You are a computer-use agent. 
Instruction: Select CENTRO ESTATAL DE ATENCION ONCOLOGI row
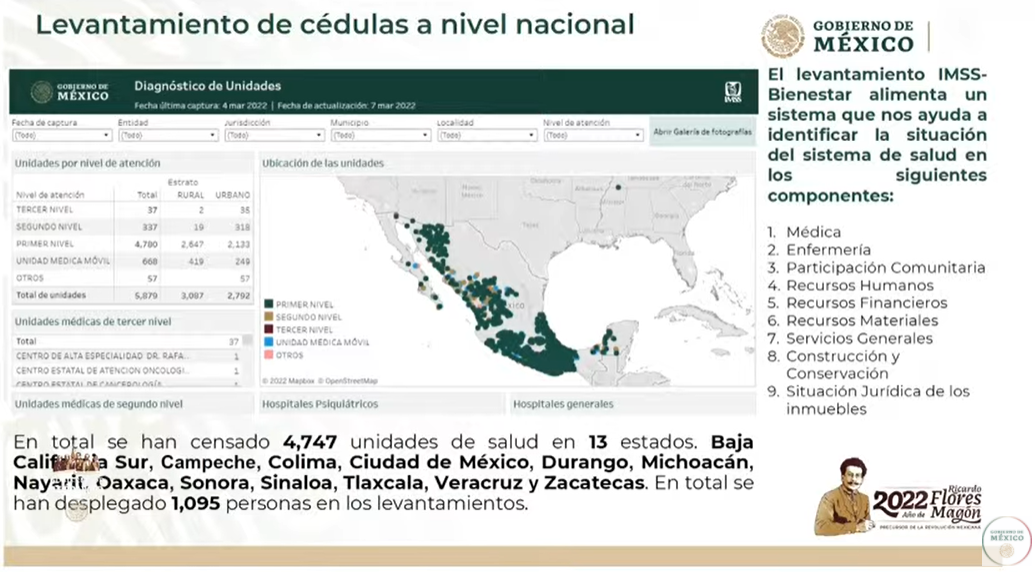pyautogui.click(x=127, y=371)
